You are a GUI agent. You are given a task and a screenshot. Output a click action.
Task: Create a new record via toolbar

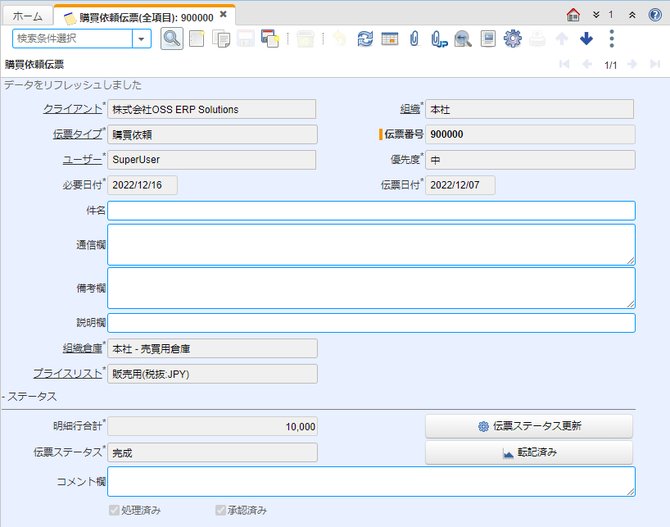pyautogui.click(x=197, y=39)
